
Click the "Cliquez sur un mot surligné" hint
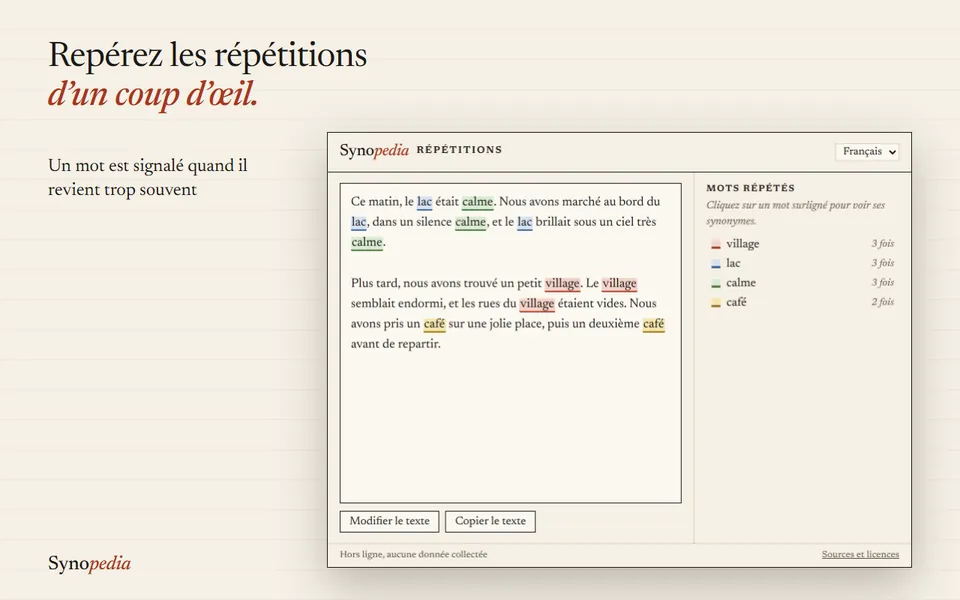coord(795,213)
